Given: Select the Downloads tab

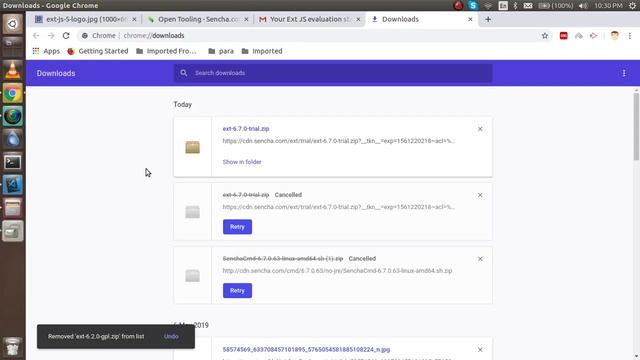Looking at the screenshot, I should pos(421,19).
